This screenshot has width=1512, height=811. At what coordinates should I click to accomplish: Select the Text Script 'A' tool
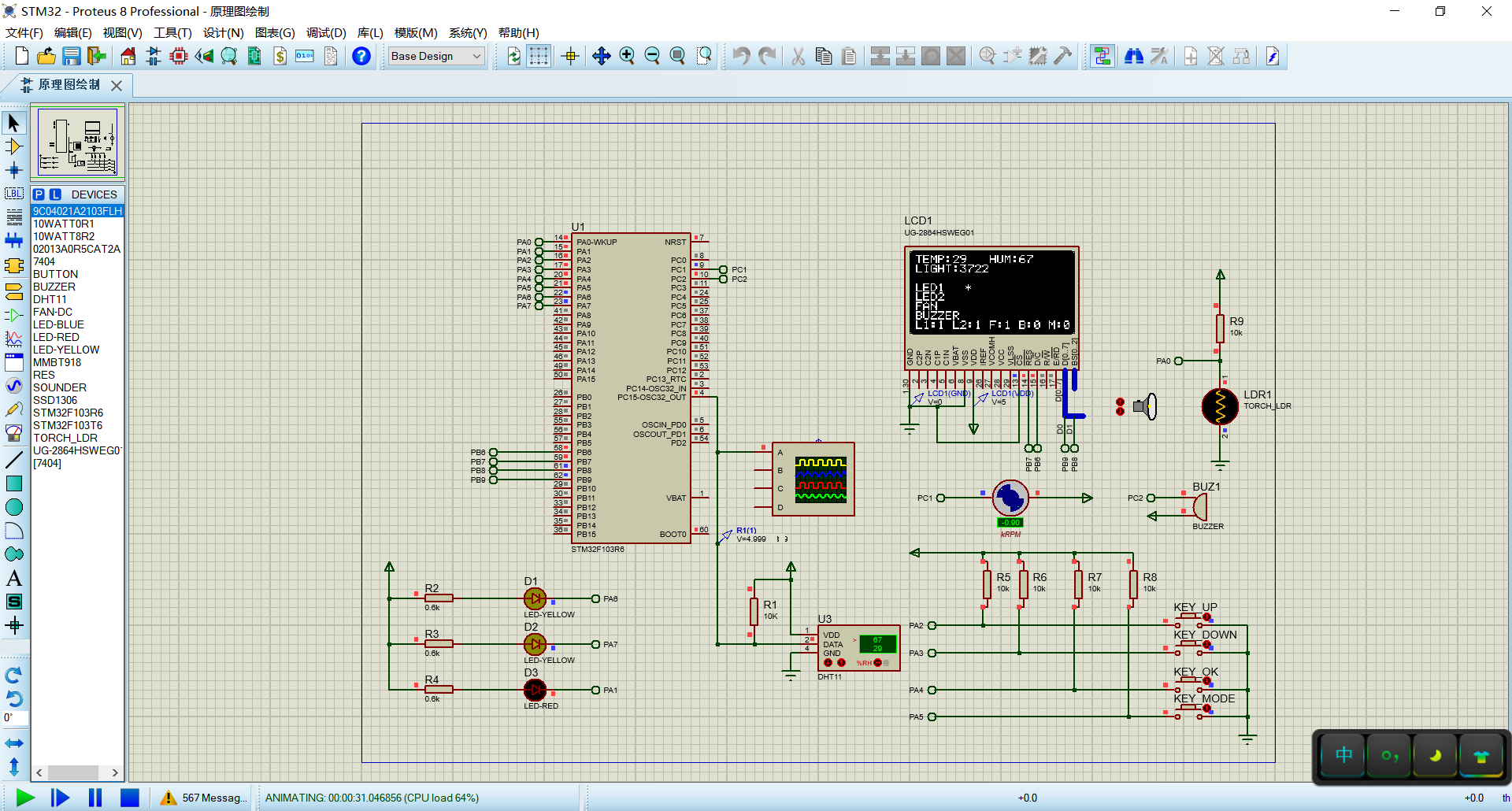click(13, 579)
